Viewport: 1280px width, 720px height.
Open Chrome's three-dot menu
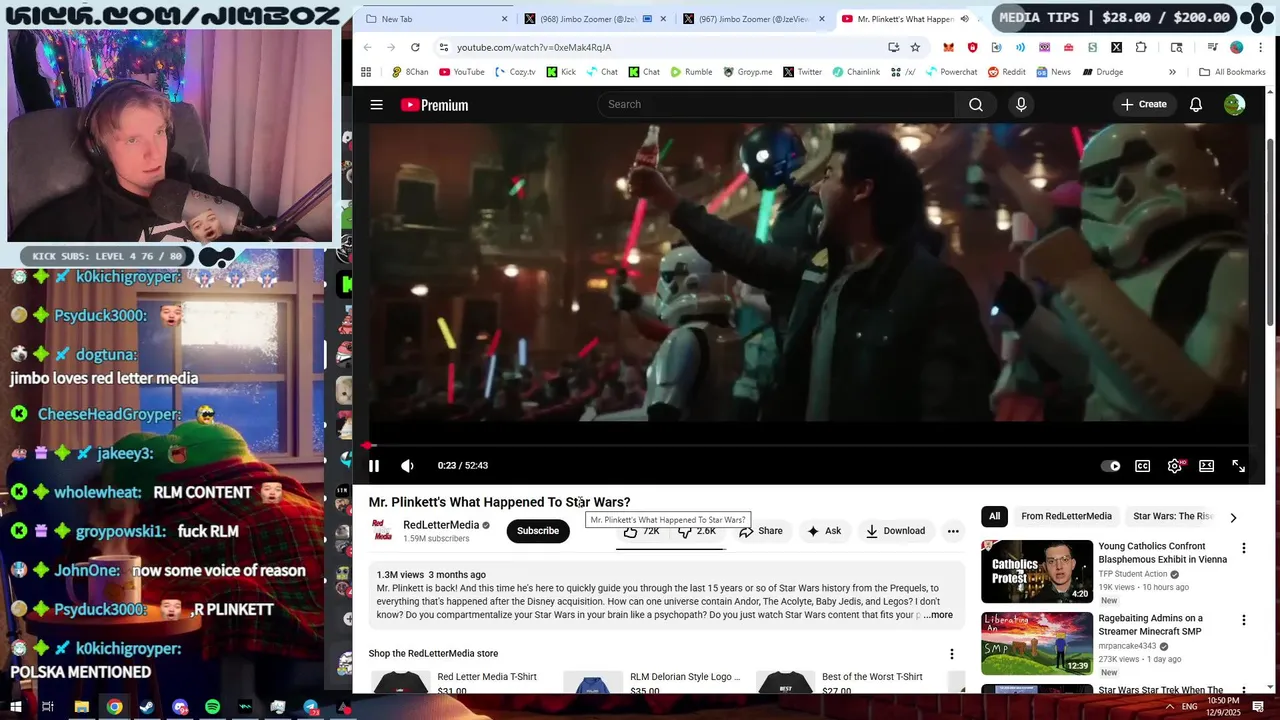(1260, 47)
